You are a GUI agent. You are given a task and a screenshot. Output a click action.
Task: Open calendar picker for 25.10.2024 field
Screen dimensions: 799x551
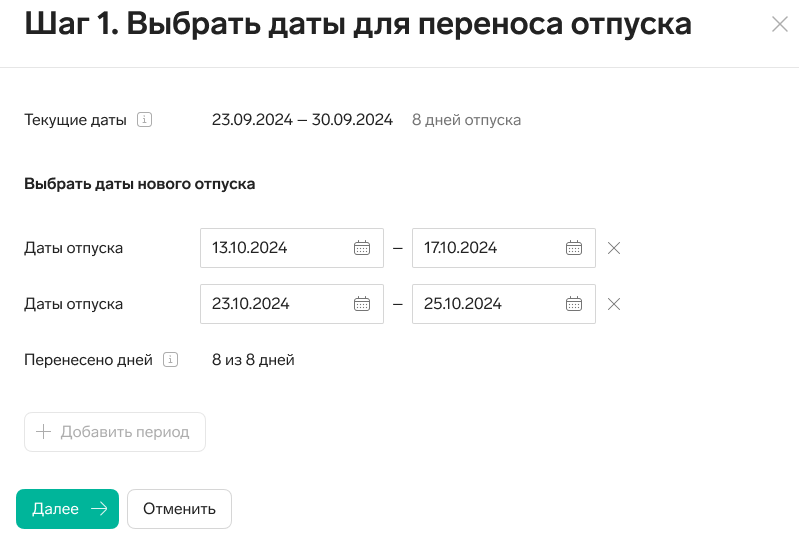coord(574,304)
